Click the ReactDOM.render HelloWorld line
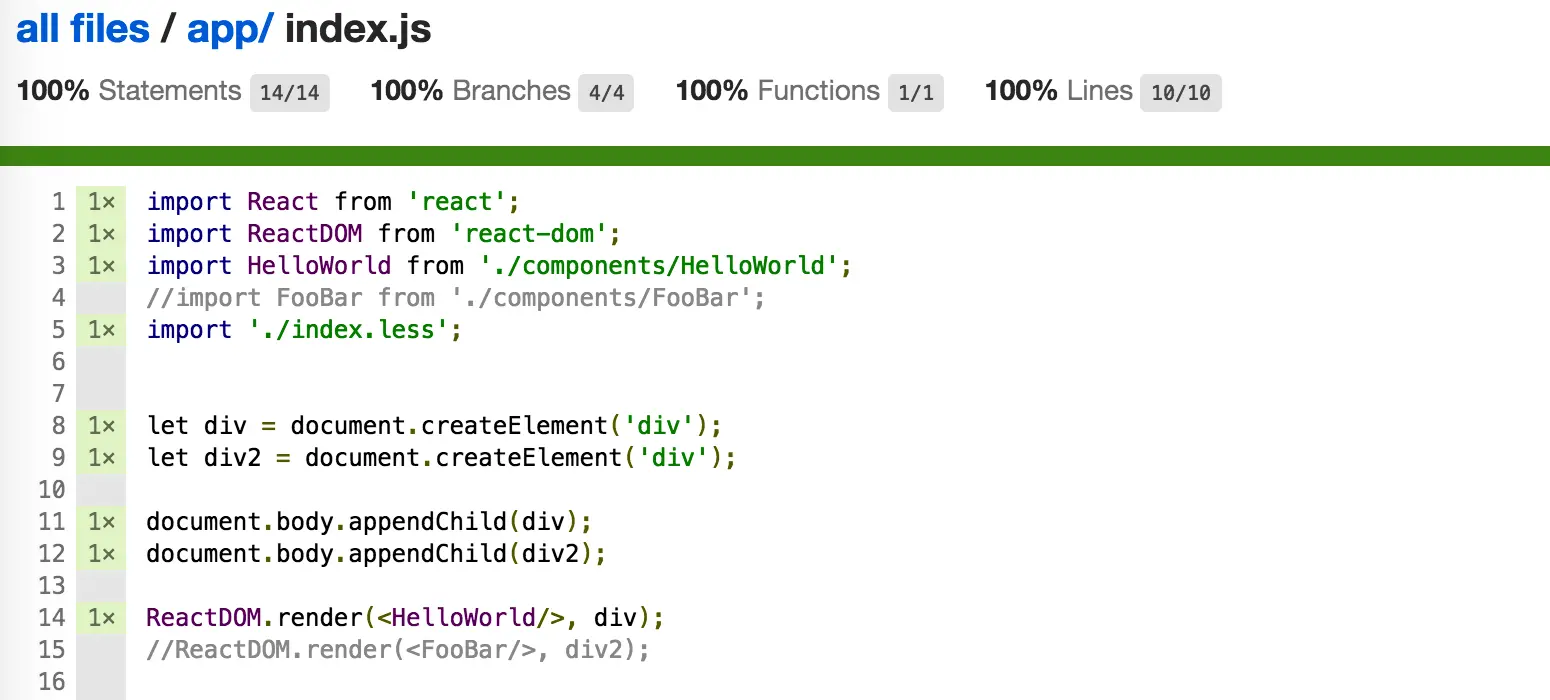 (405, 618)
